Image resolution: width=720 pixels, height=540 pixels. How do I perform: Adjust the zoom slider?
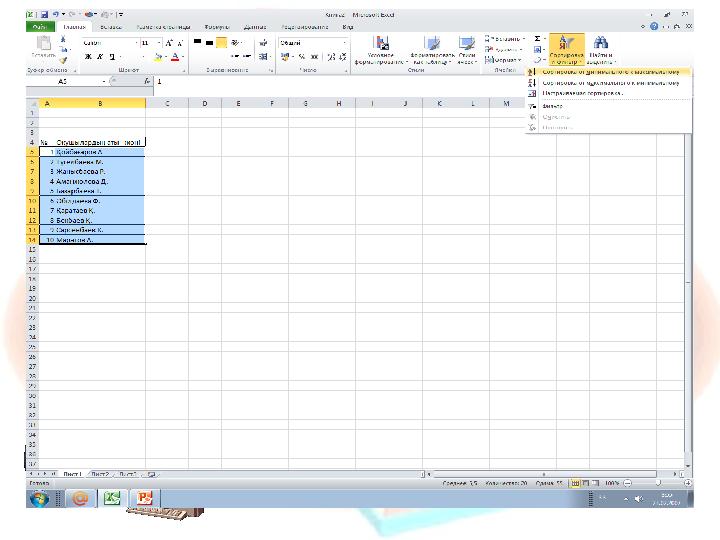coord(658,484)
